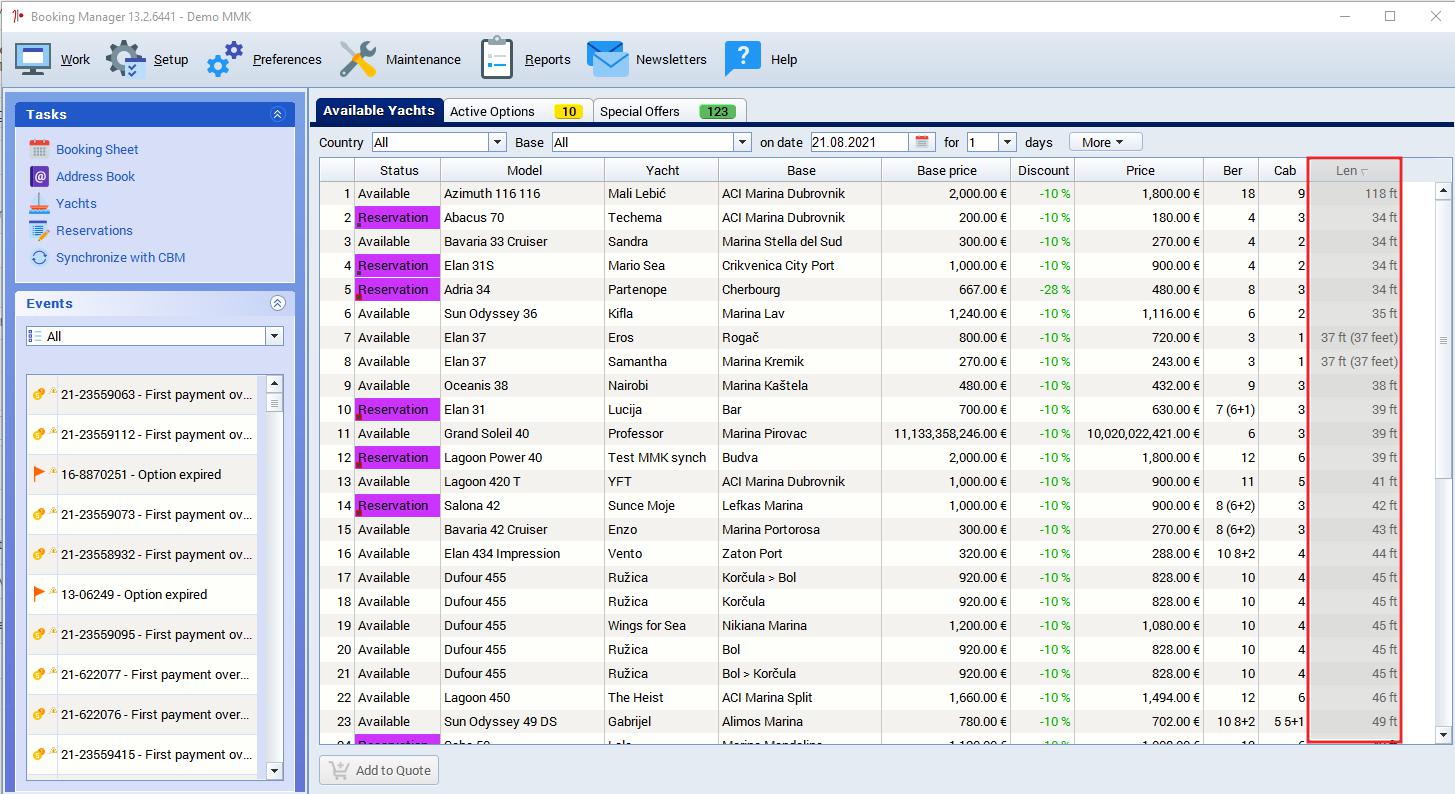
Task: Open the calendar picker next to date field
Action: tap(922, 142)
